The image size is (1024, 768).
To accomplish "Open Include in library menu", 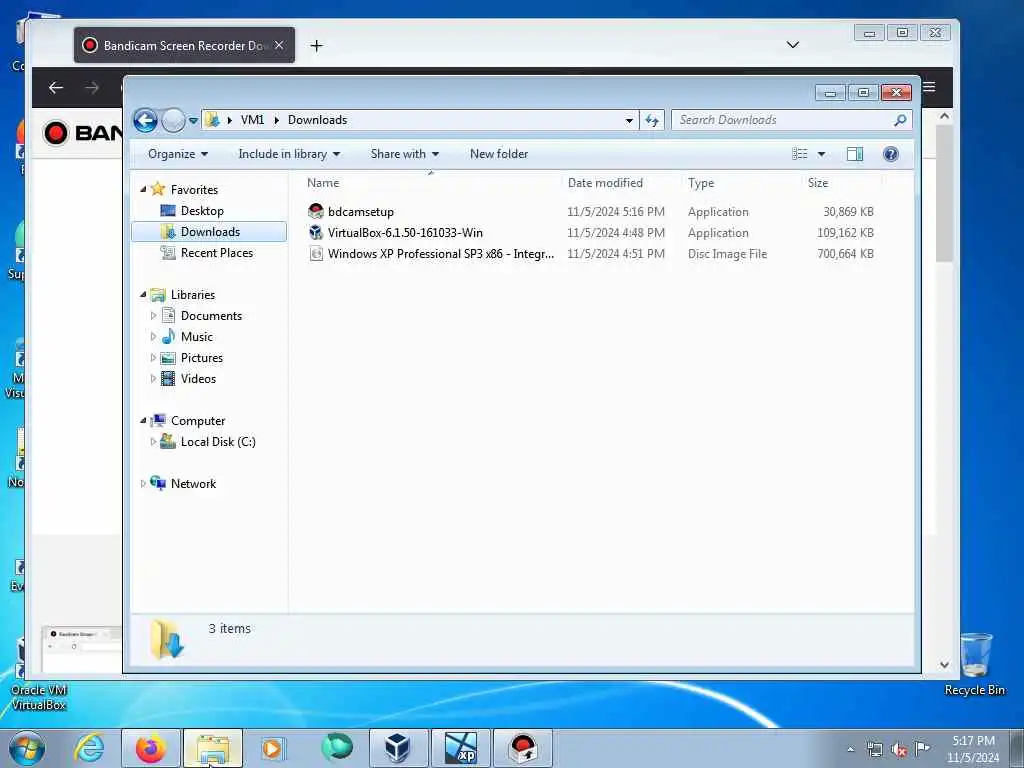I will tap(289, 154).
